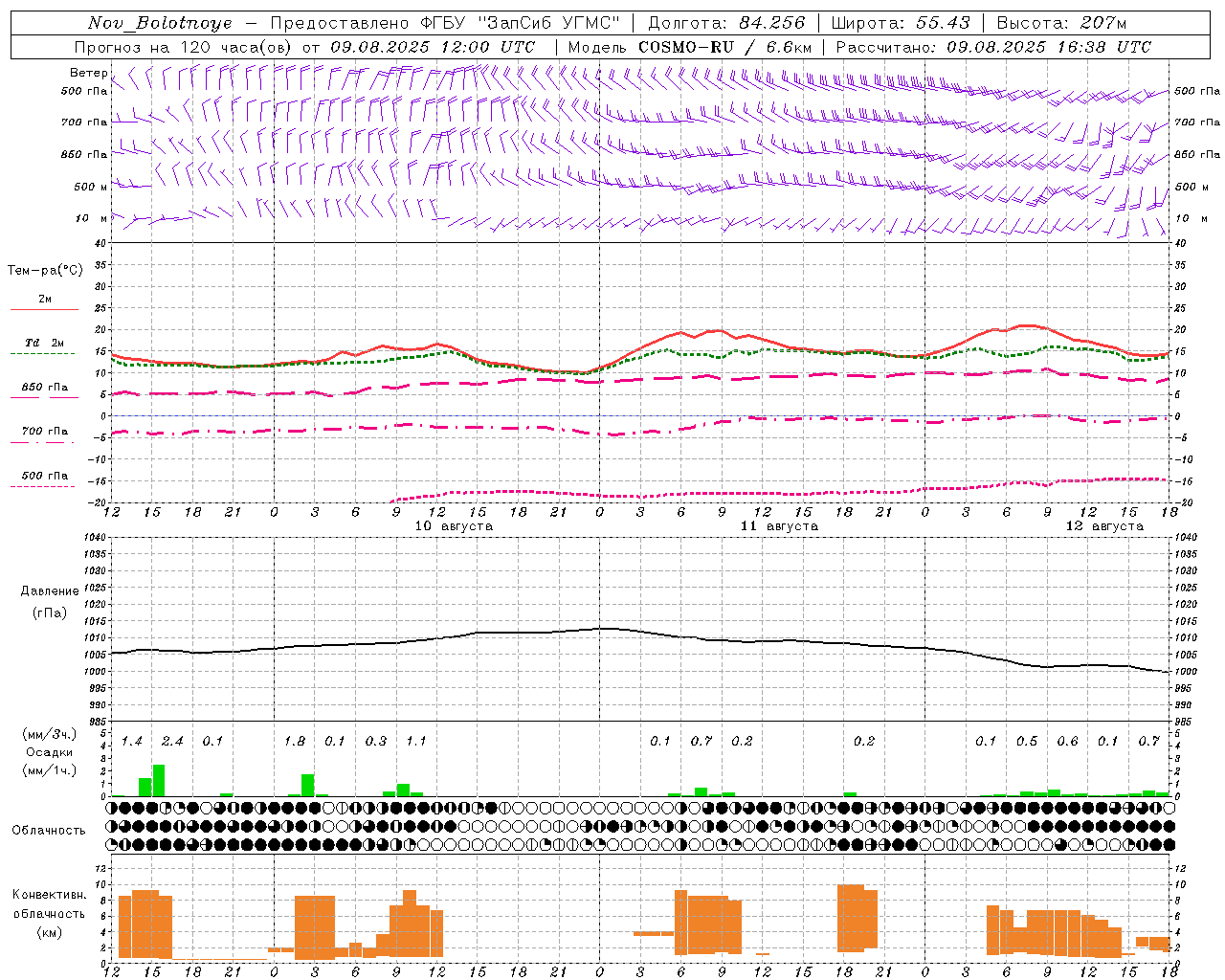Click the "11 августа" date label
The width and height of the screenshot is (1225, 980).
coord(779,526)
